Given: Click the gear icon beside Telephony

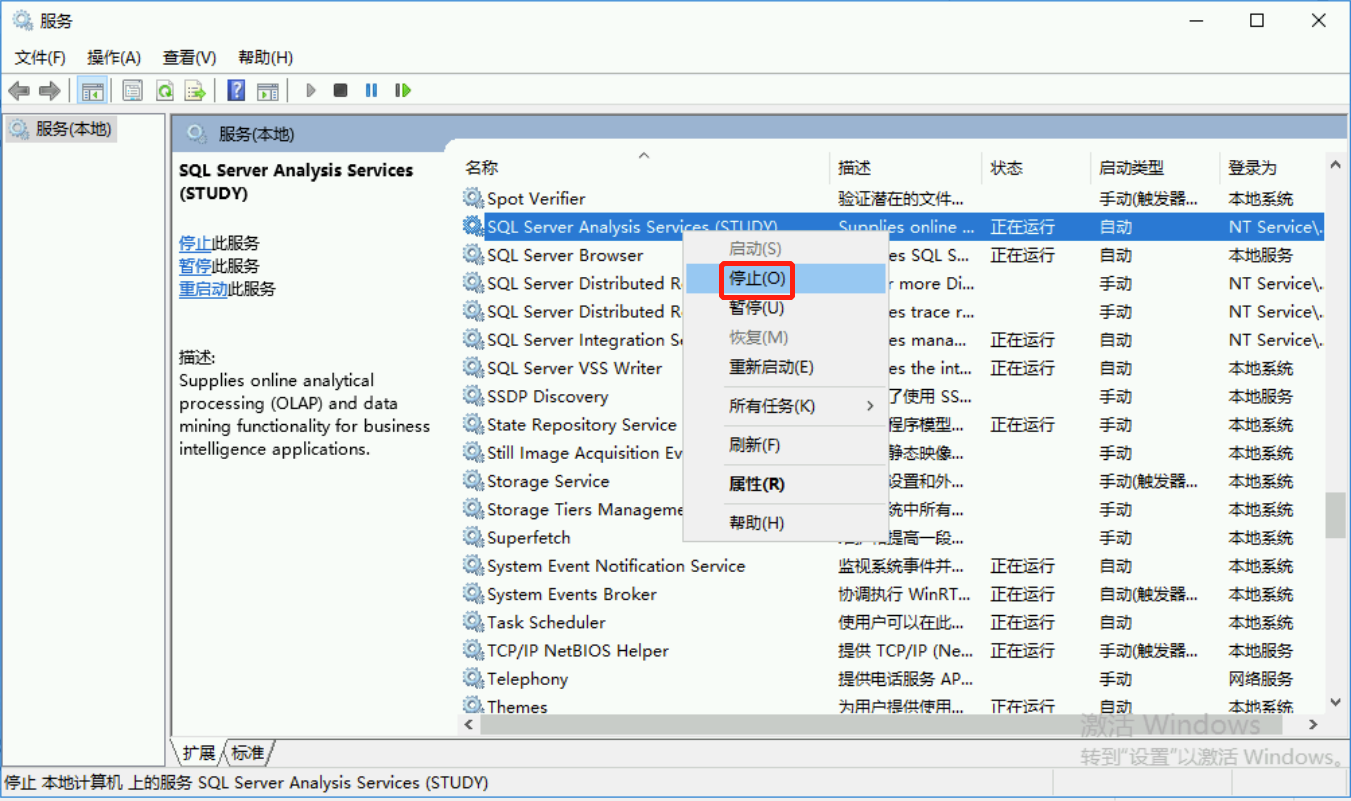Looking at the screenshot, I should tap(473, 678).
